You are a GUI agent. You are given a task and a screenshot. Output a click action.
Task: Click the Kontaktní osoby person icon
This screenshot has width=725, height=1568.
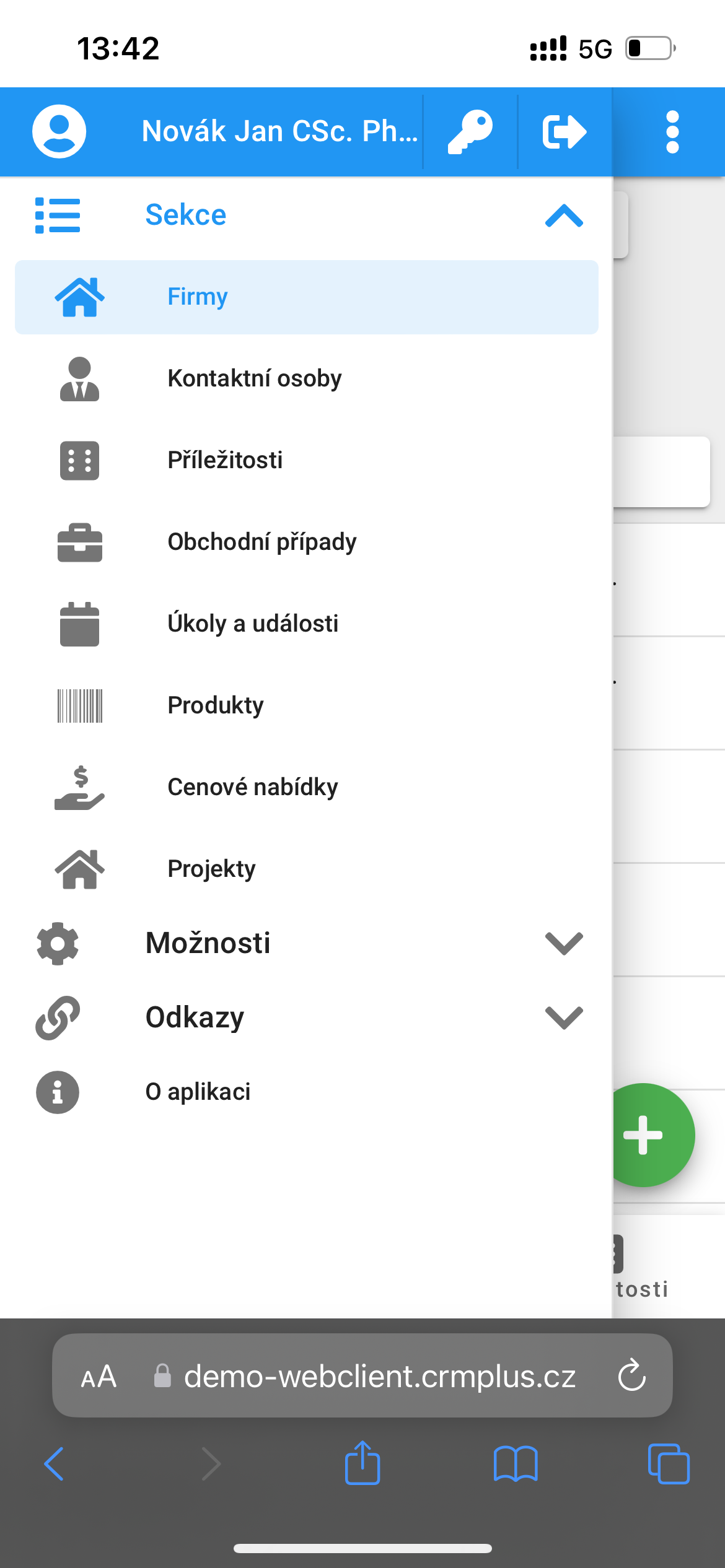(x=79, y=378)
